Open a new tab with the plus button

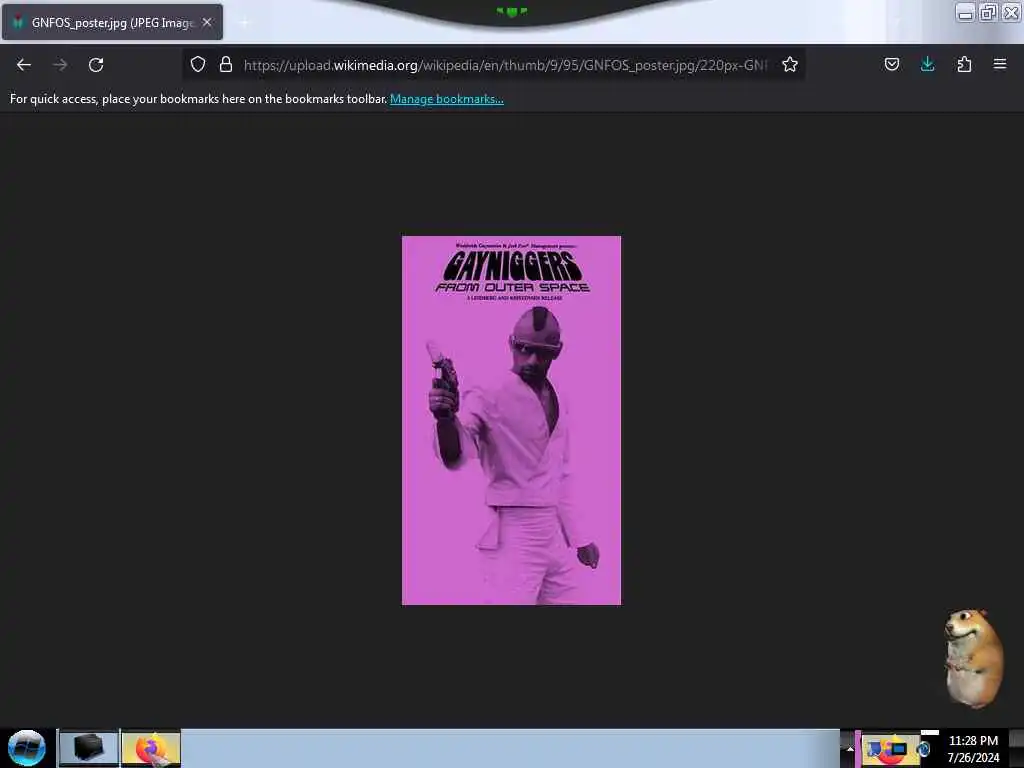[x=244, y=23]
